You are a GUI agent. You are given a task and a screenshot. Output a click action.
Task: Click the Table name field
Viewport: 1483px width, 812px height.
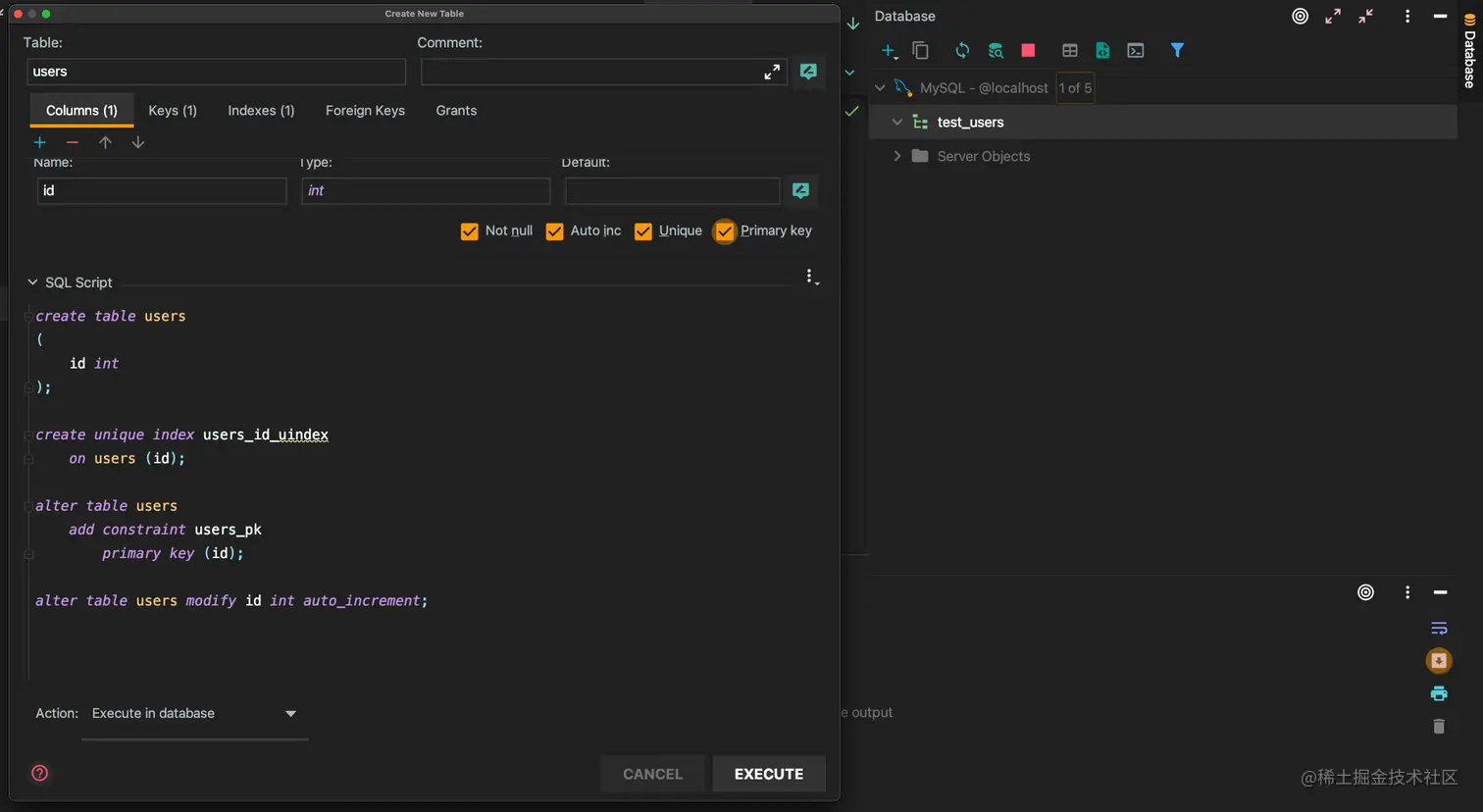point(216,72)
